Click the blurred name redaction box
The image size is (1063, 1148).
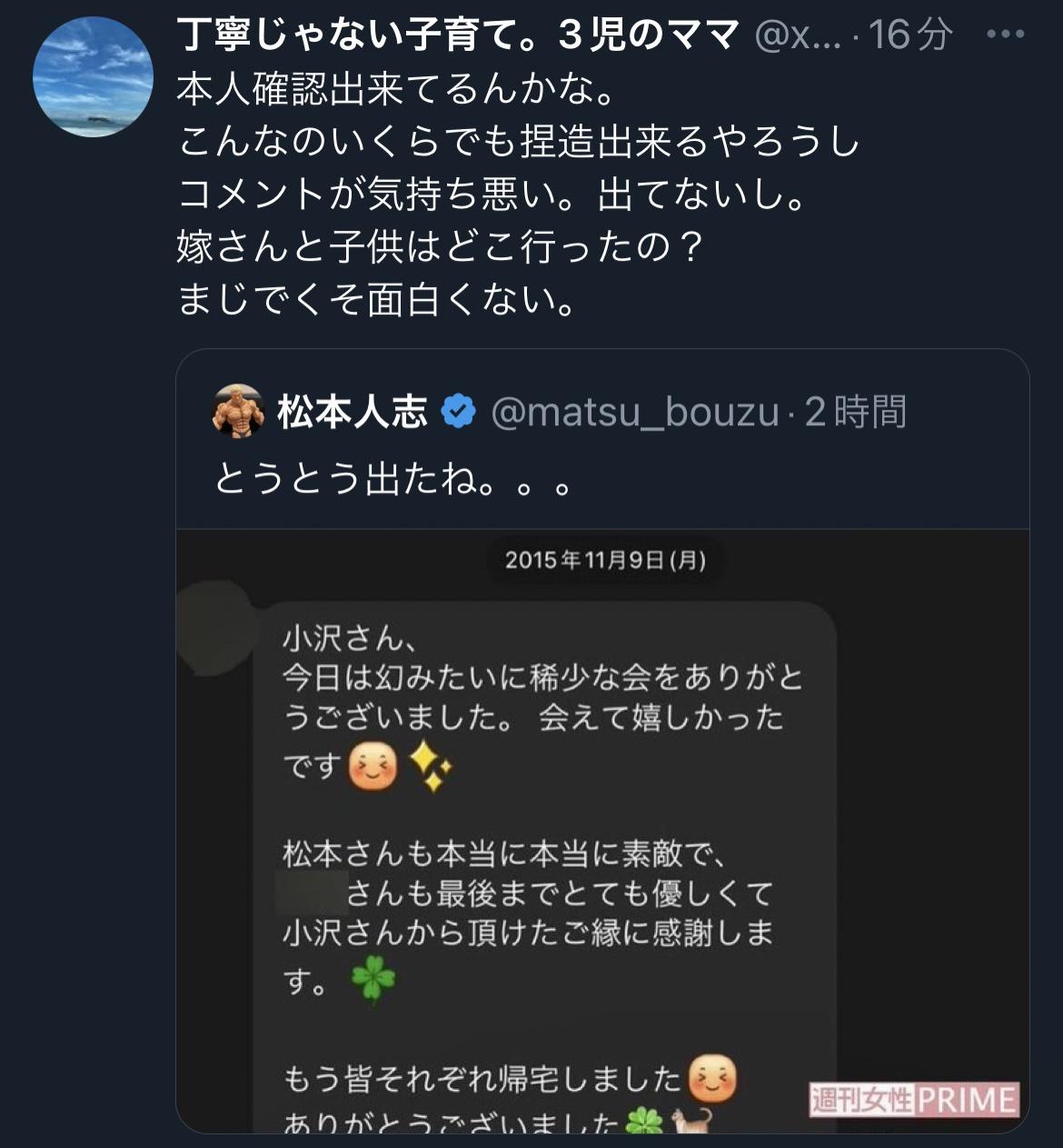point(313,893)
